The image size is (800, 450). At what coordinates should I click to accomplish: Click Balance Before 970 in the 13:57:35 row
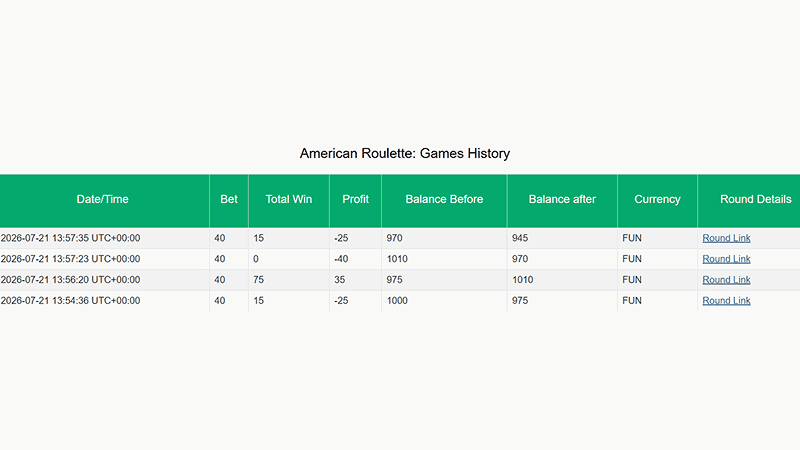coord(394,238)
